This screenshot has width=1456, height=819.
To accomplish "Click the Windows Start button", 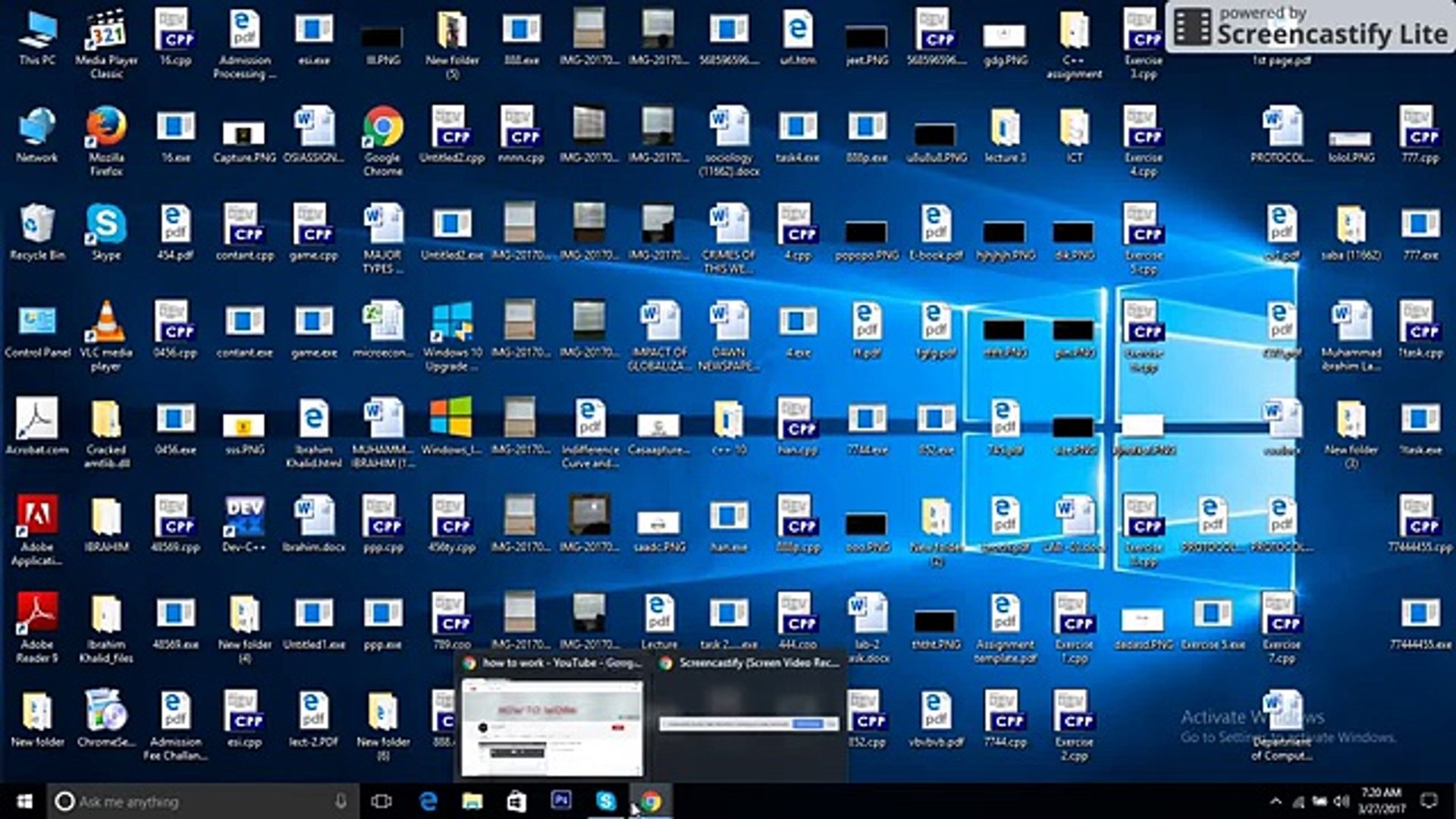I will click(24, 801).
